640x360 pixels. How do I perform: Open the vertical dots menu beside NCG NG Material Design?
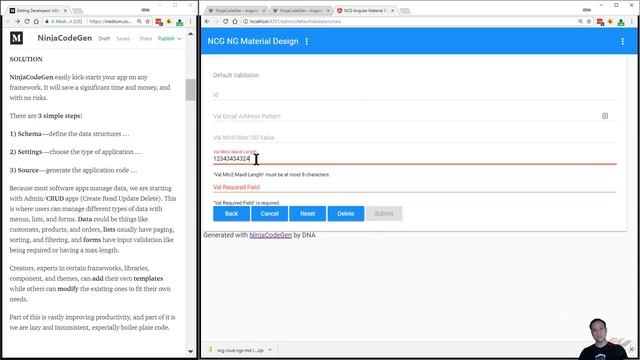coord(307,41)
